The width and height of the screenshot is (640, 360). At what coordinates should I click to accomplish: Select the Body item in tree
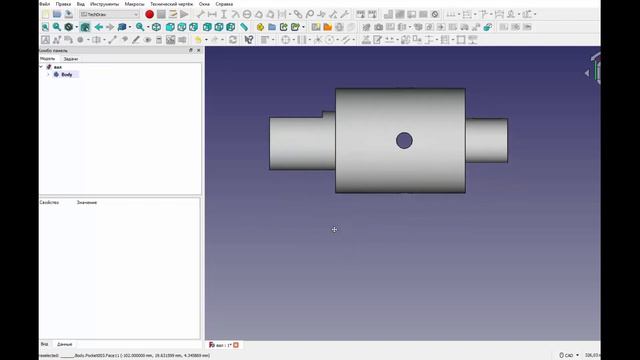(67, 75)
